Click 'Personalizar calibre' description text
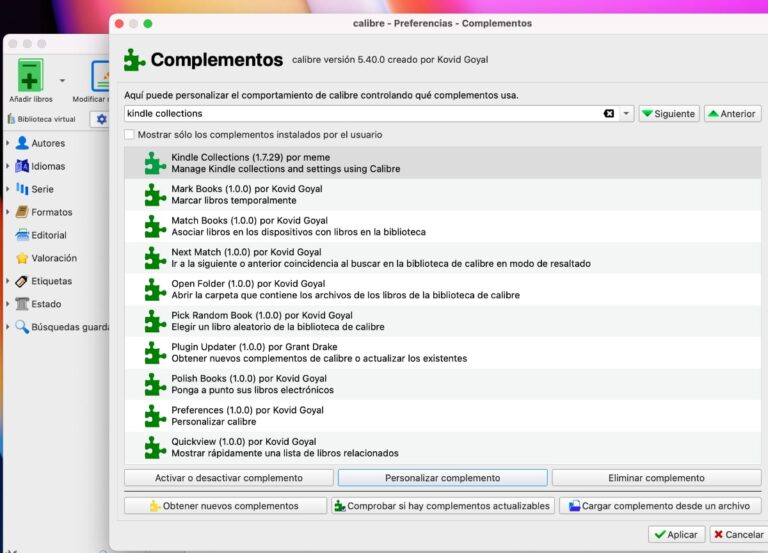 pyautogui.click(x=214, y=422)
